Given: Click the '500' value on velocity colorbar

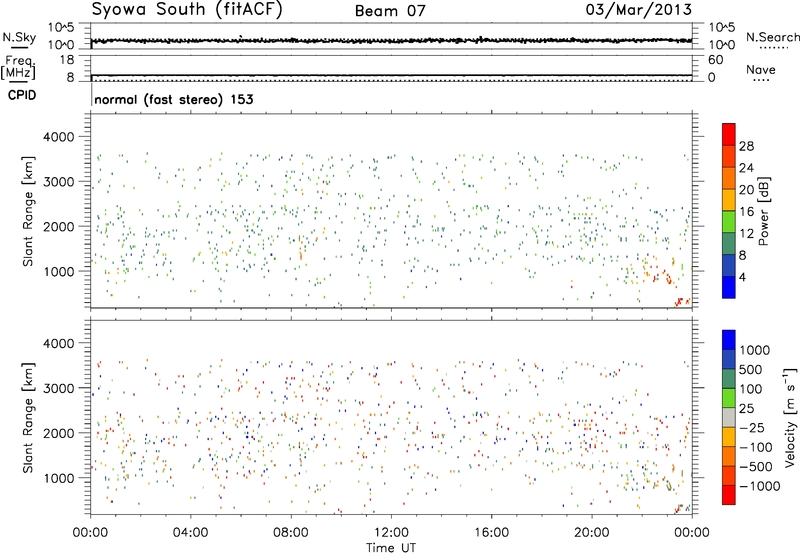Looking at the screenshot, I should [751, 369].
